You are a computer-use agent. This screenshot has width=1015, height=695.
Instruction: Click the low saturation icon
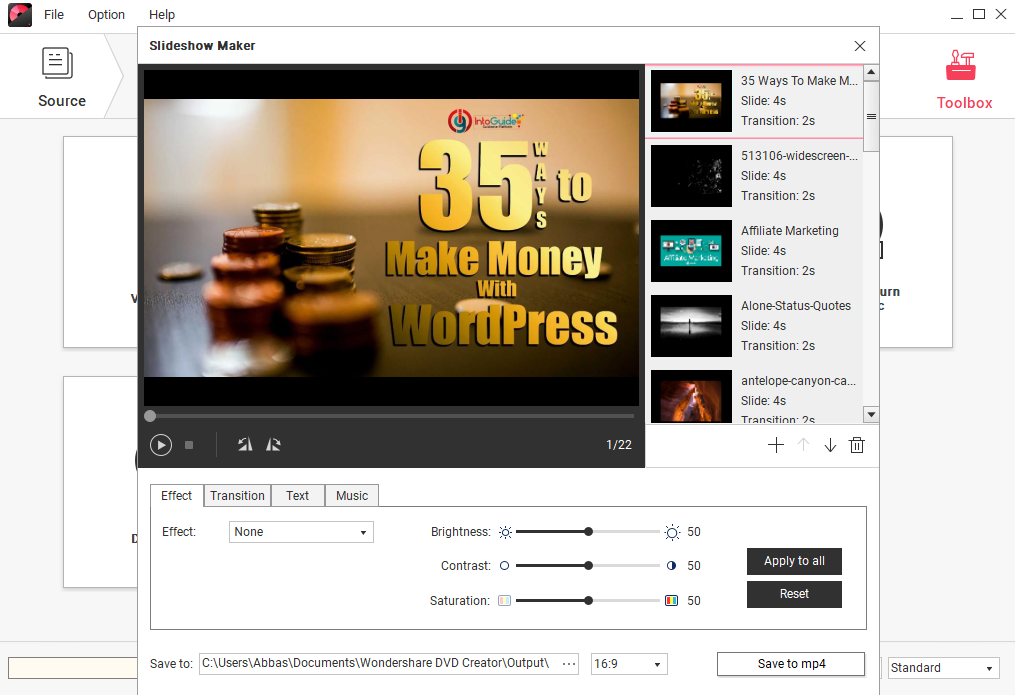pos(504,601)
